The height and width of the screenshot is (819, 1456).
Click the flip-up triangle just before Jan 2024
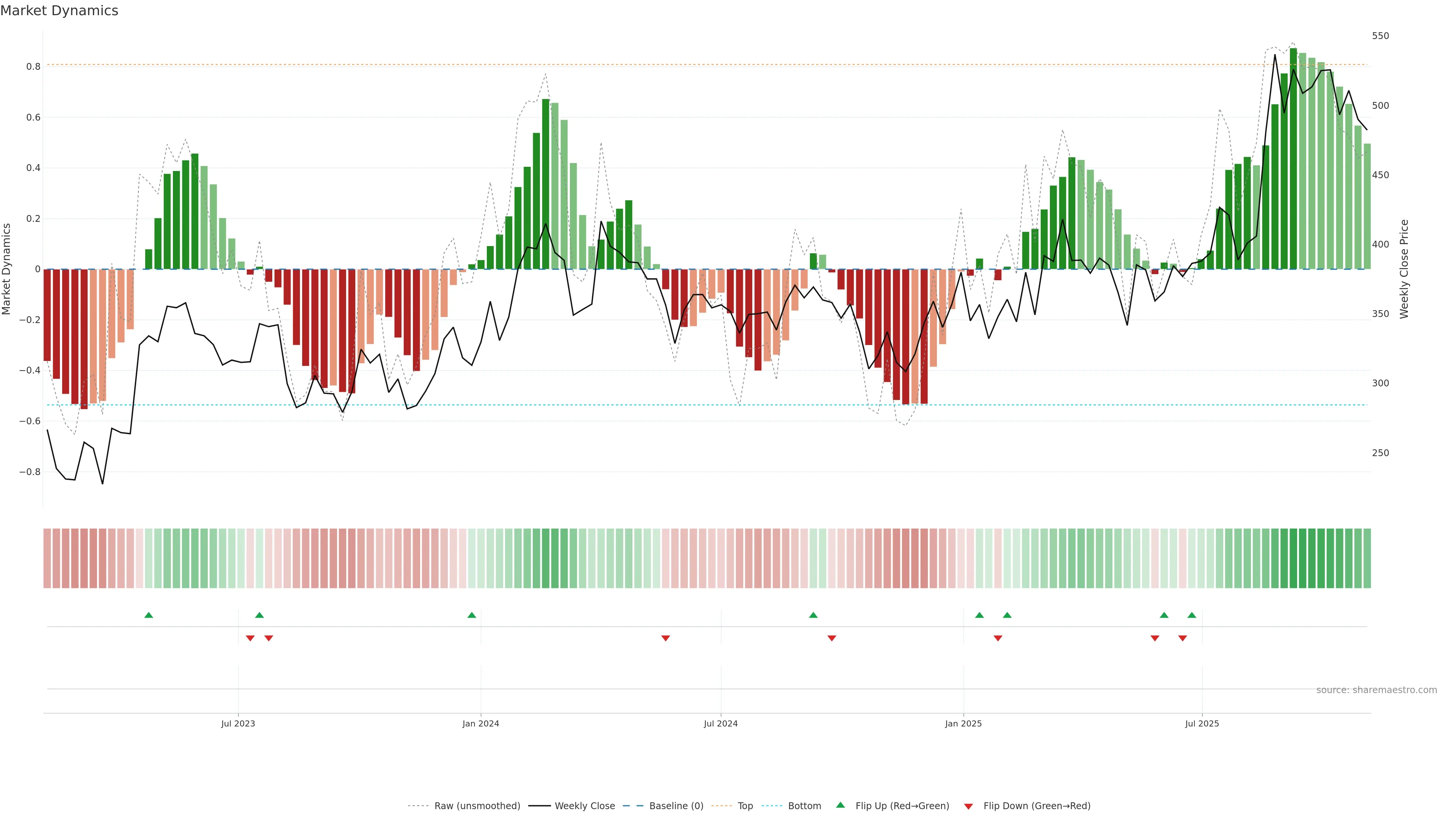(x=472, y=615)
